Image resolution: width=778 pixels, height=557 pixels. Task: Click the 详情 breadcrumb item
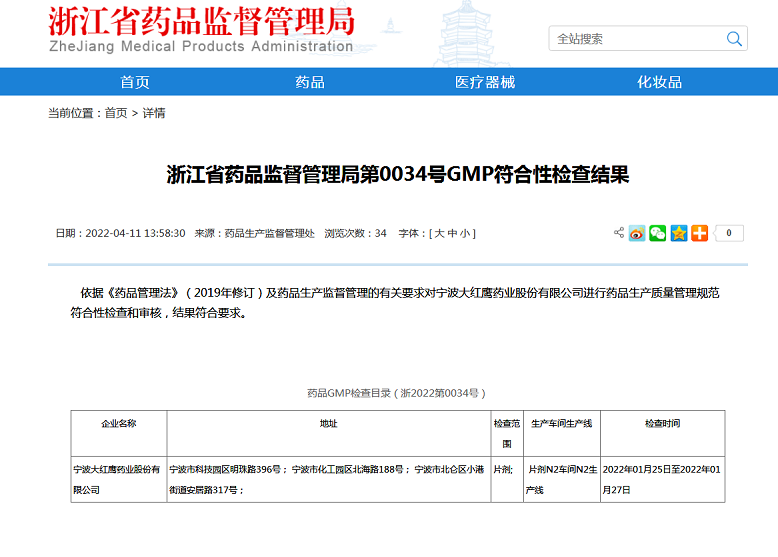(x=154, y=113)
